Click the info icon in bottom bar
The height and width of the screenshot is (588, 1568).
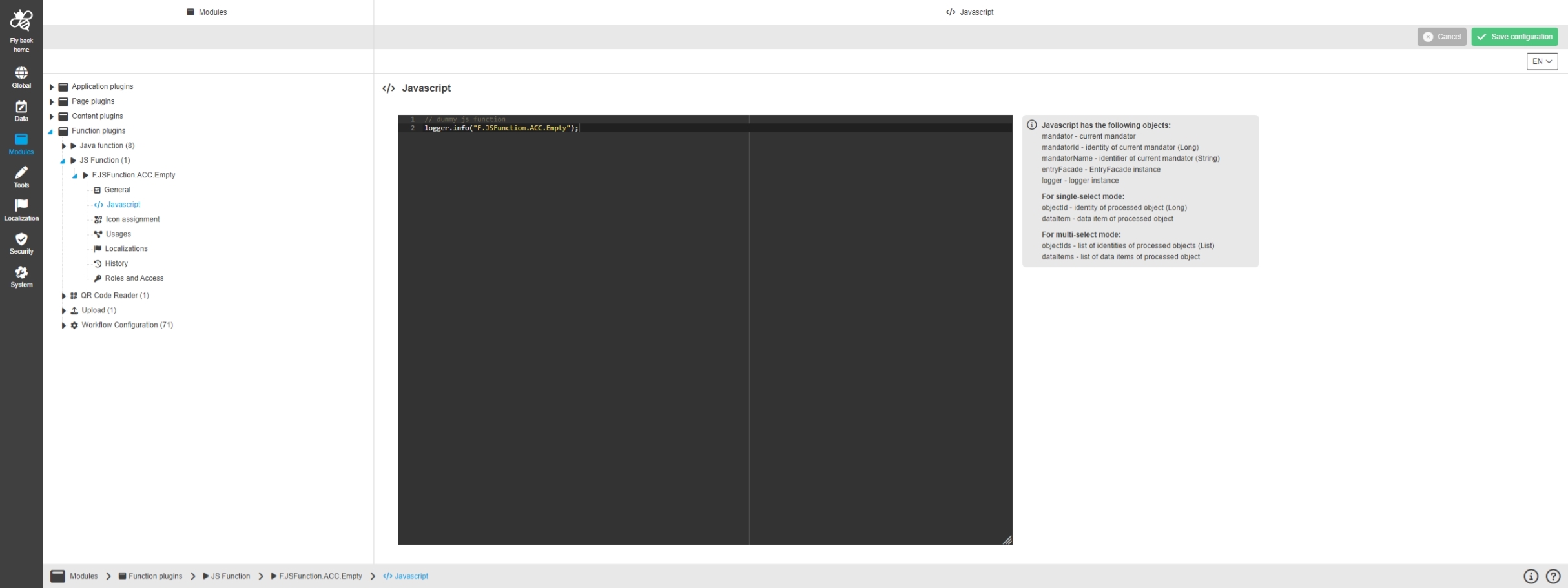coord(1531,576)
